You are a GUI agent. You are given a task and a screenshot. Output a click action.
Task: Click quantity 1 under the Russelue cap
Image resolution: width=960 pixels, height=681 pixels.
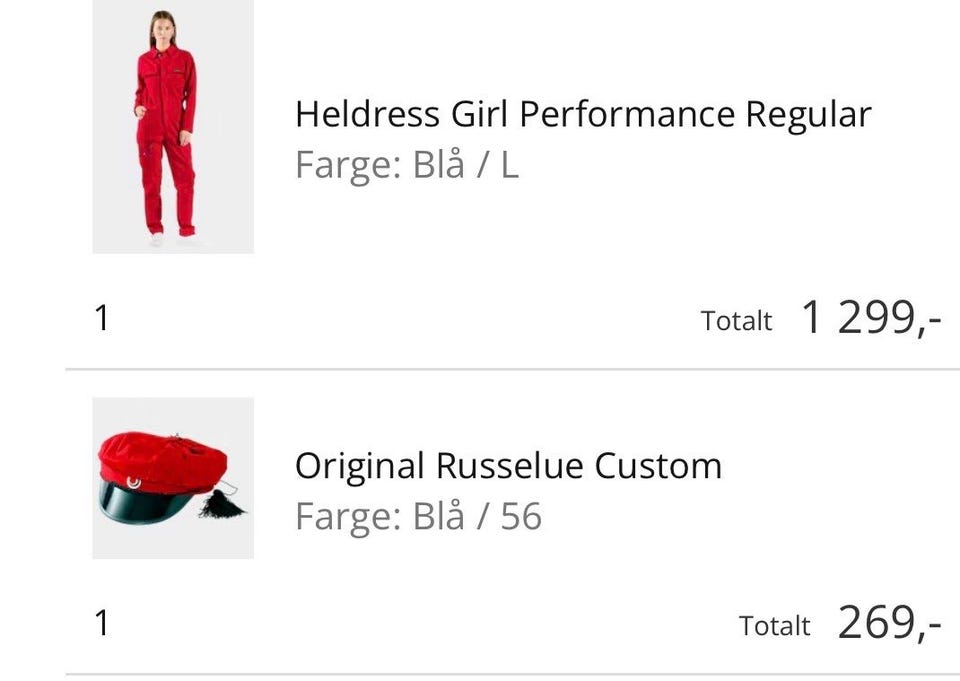[101, 624]
